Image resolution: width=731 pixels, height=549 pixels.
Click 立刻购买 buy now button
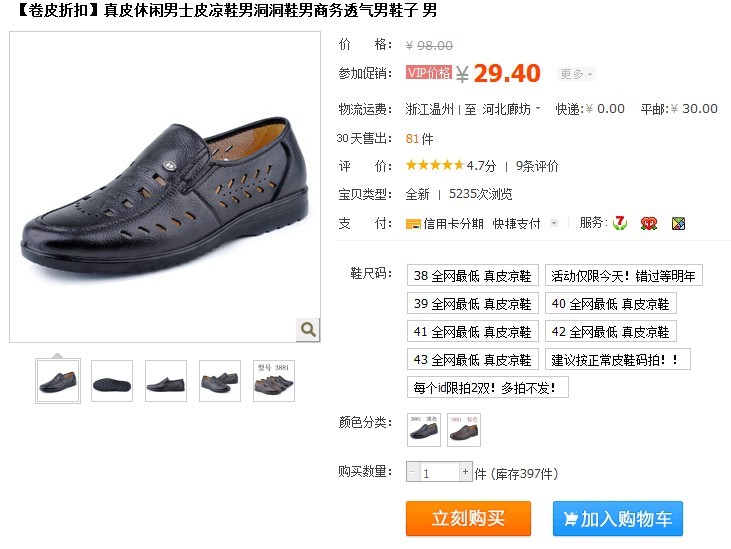pos(469,518)
